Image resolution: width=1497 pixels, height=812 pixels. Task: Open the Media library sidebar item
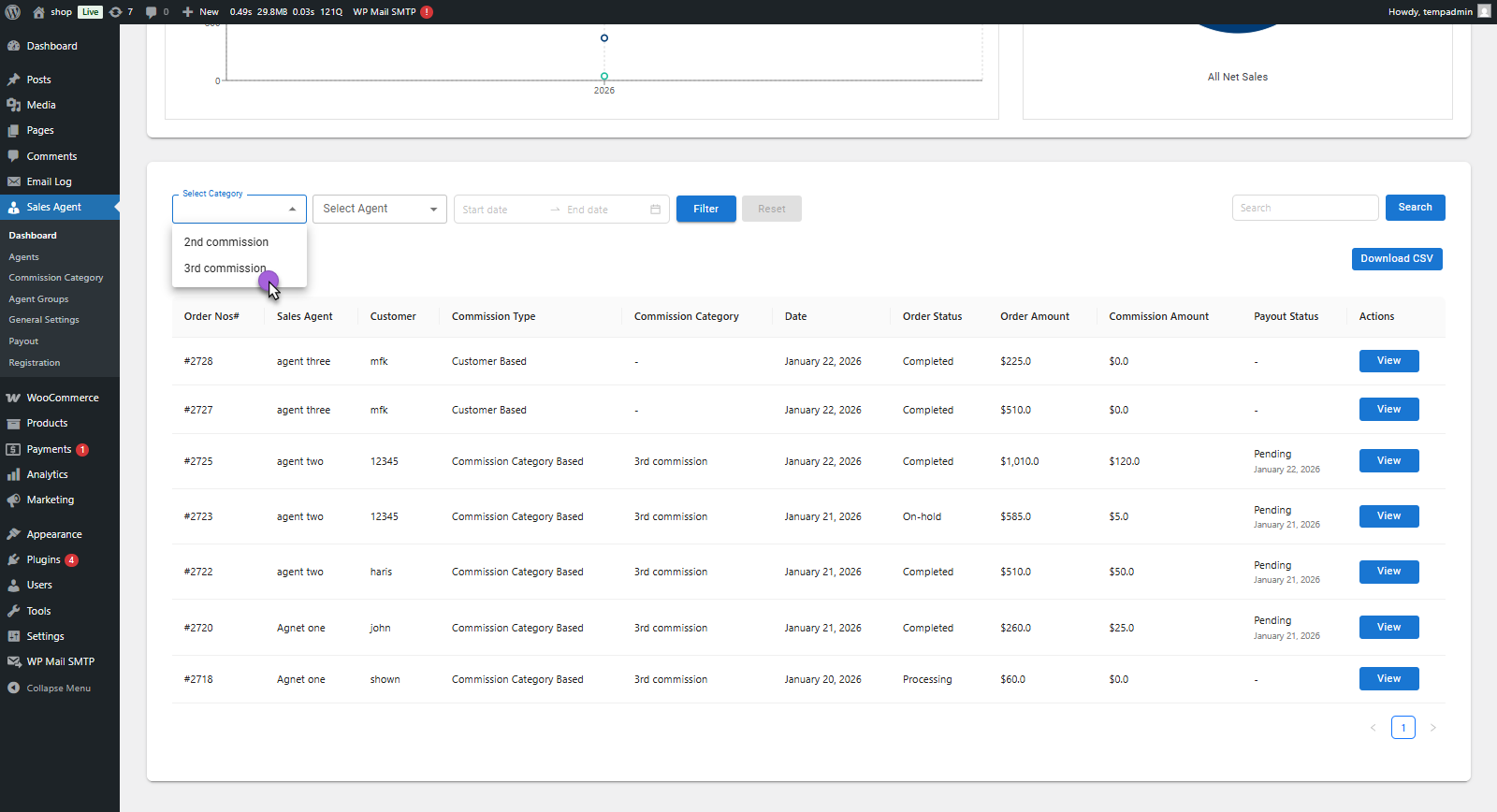[x=41, y=105]
